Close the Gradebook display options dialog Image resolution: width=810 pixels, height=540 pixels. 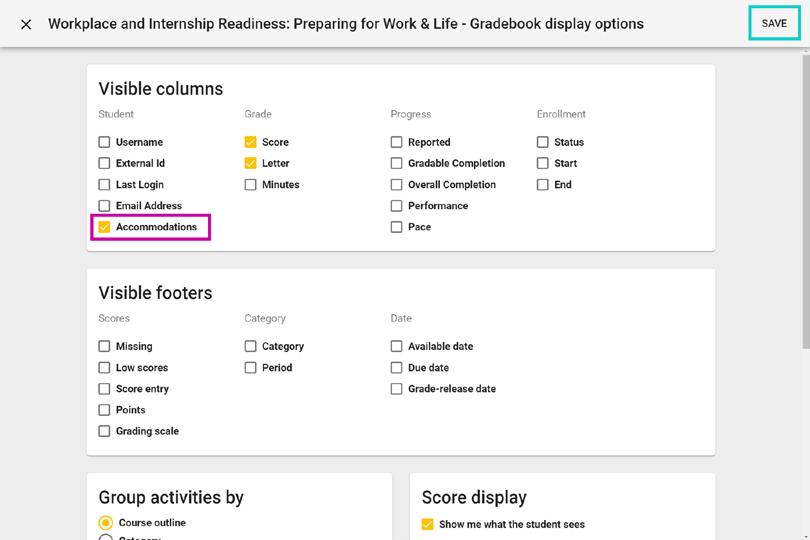coord(26,24)
